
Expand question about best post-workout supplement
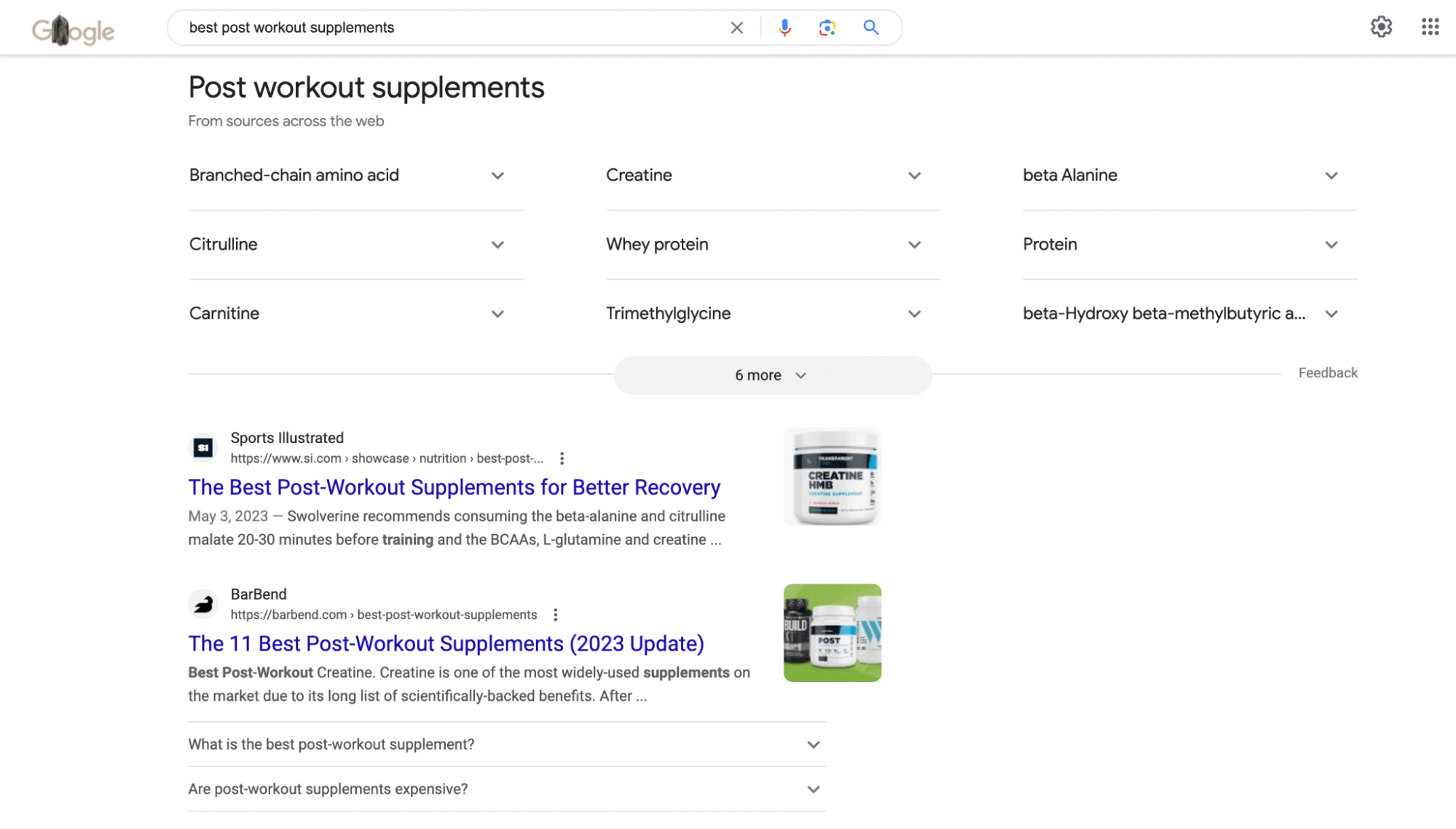click(x=506, y=744)
